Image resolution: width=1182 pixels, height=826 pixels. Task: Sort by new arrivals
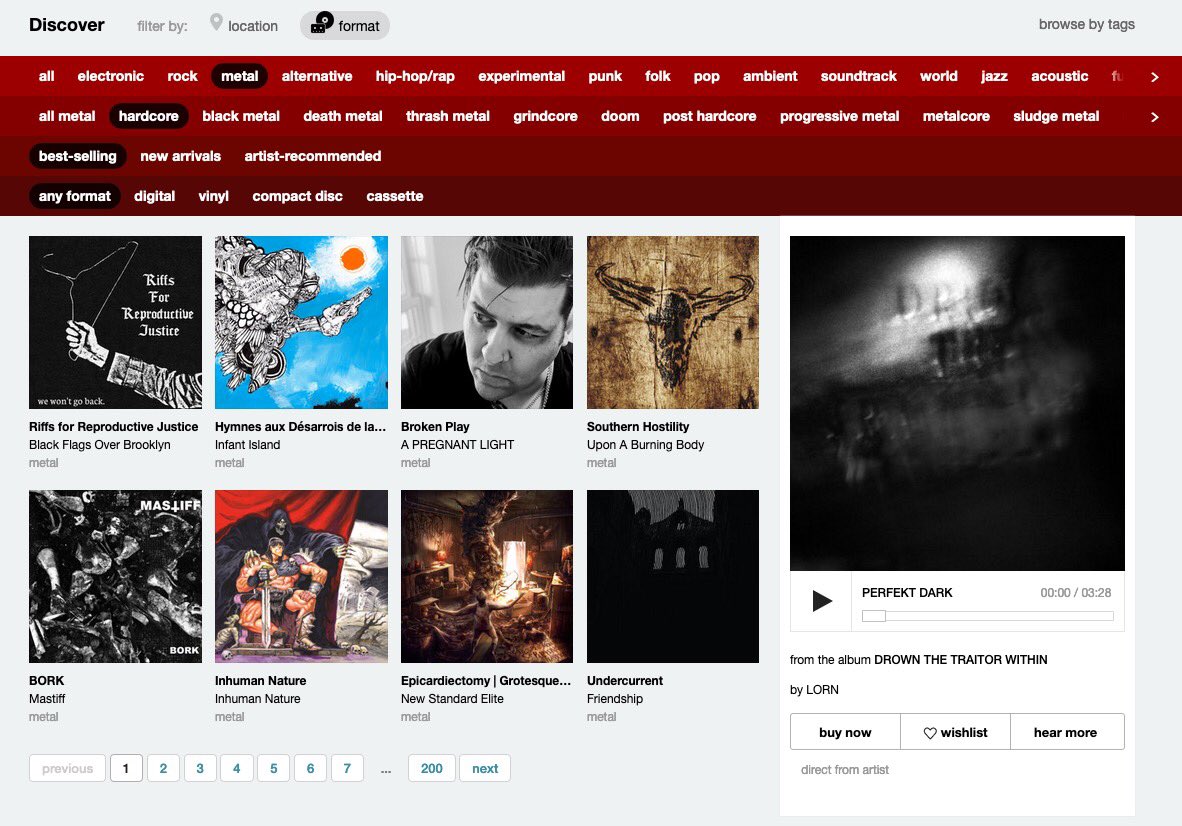181,156
